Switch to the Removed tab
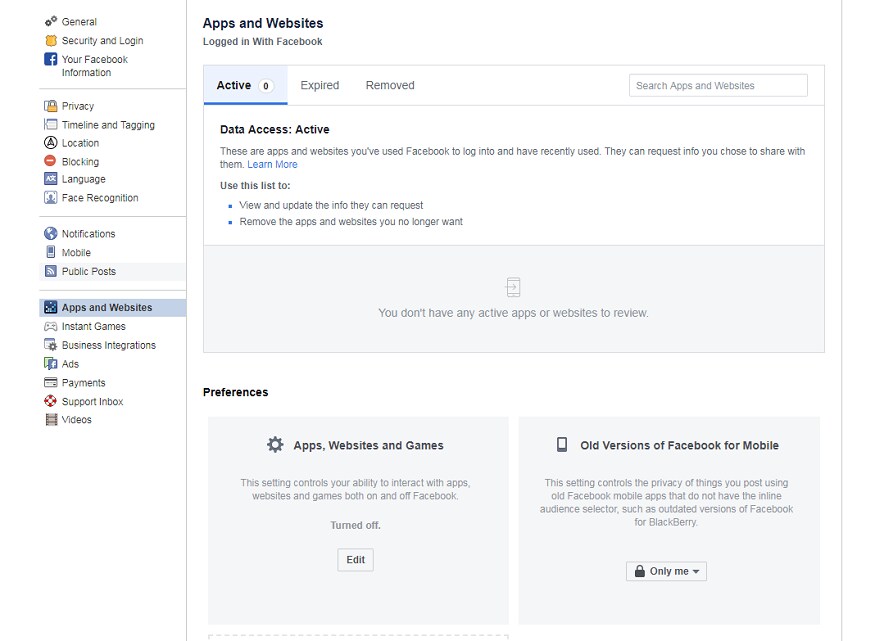875x641 pixels. click(x=390, y=85)
